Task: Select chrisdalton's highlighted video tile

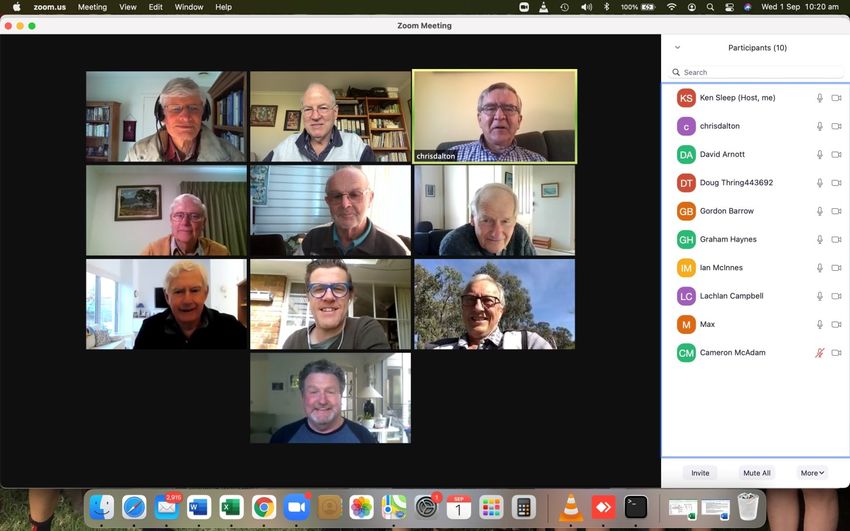Action: coord(494,116)
